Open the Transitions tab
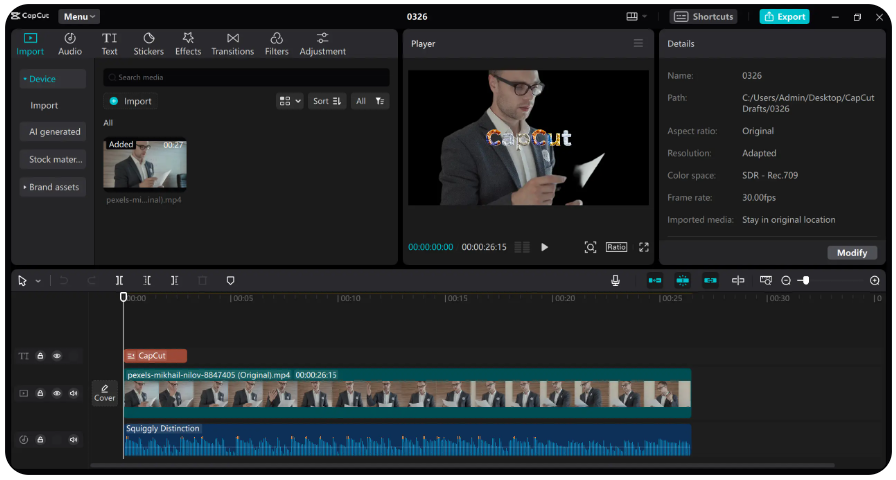The height and width of the screenshot is (480, 896). [233, 44]
